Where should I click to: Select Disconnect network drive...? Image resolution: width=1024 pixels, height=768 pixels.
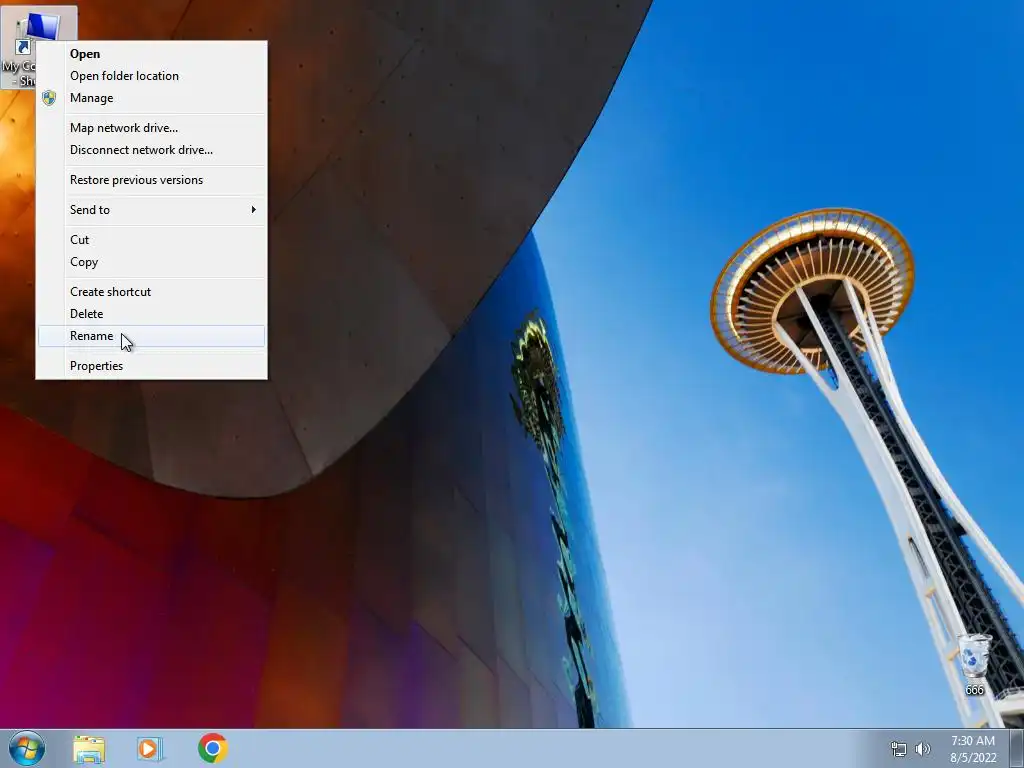152,150
